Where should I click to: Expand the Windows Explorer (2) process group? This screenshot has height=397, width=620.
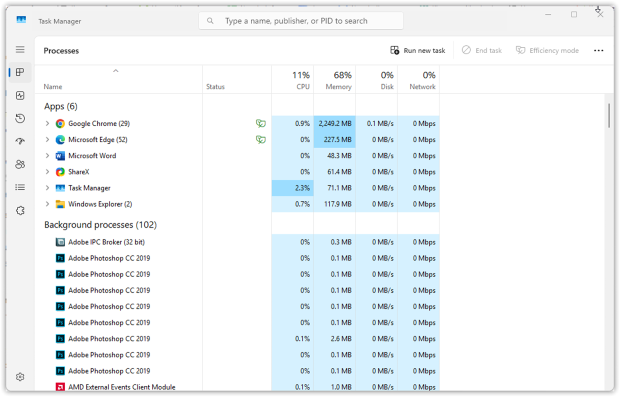pyautogui.click(x=47, y=204)
